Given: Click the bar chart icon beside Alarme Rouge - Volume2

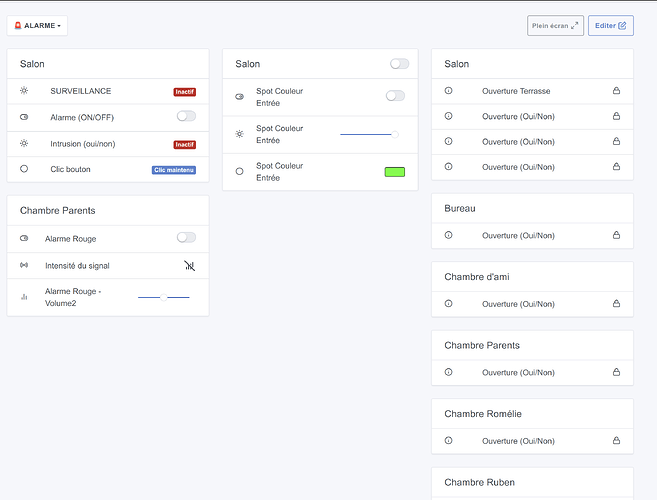Looking at the screenshot, I should [24, 297].
